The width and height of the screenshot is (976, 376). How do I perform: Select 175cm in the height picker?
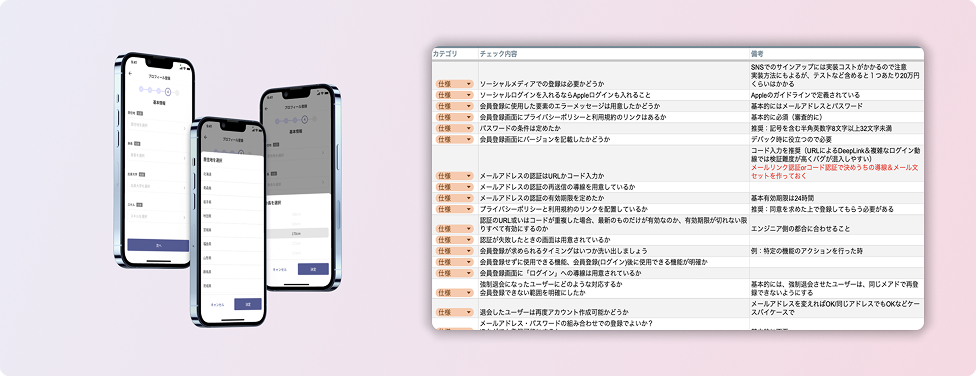click(x=297, y=233)
